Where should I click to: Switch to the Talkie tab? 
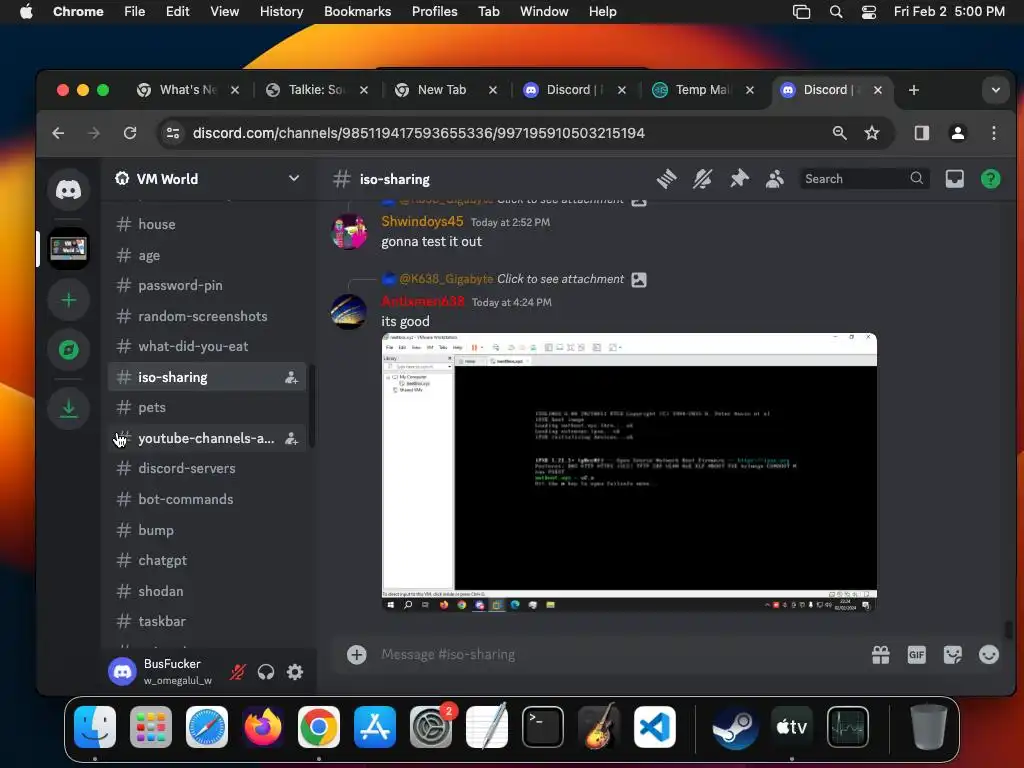coord(317,89)
